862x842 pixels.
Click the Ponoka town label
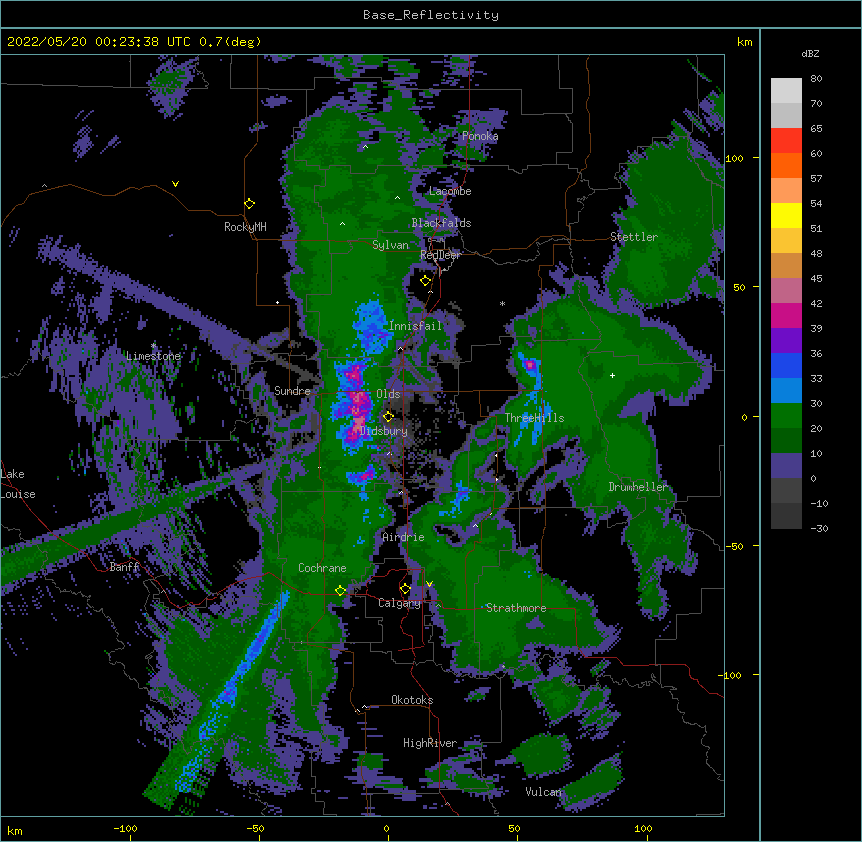pyautogui.click(x=480, y=136)
